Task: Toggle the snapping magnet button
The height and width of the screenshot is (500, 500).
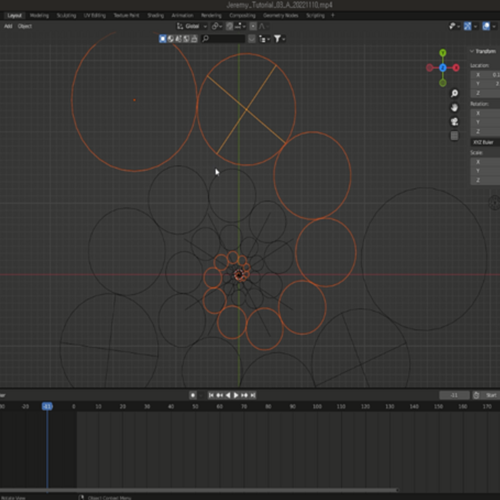Action: pyautogui.click(x=229, y=26)
